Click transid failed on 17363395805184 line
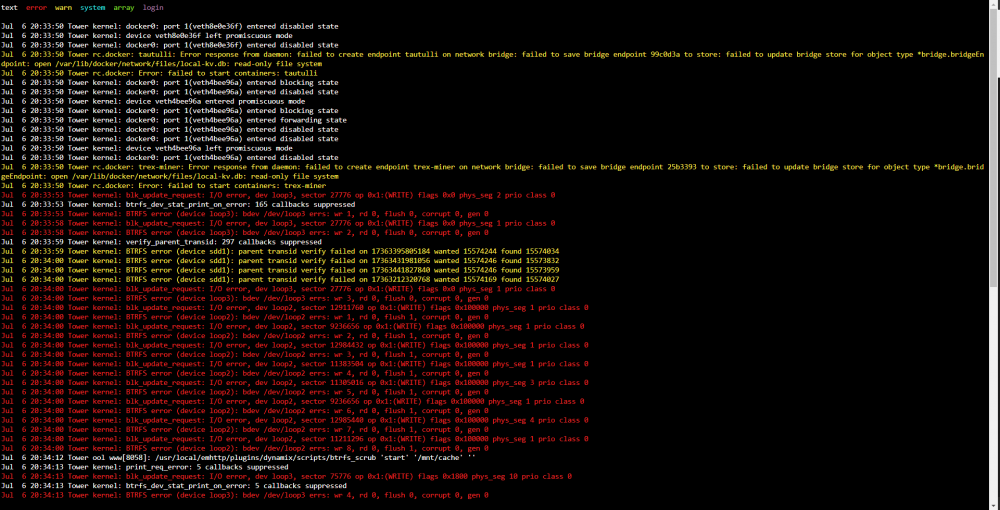The height and width of the screenshot is (510, 1000). pyautogui.click(x=280, y=251)
